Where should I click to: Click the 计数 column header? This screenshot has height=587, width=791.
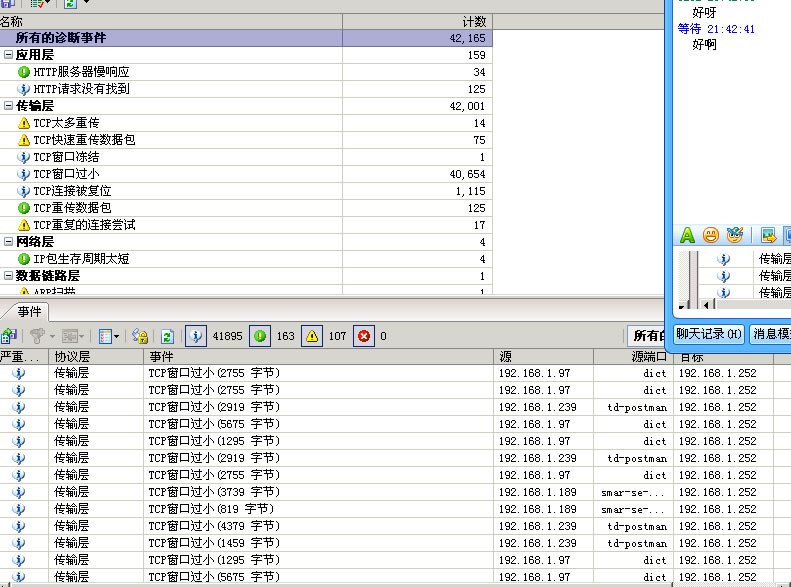point(417,21)
